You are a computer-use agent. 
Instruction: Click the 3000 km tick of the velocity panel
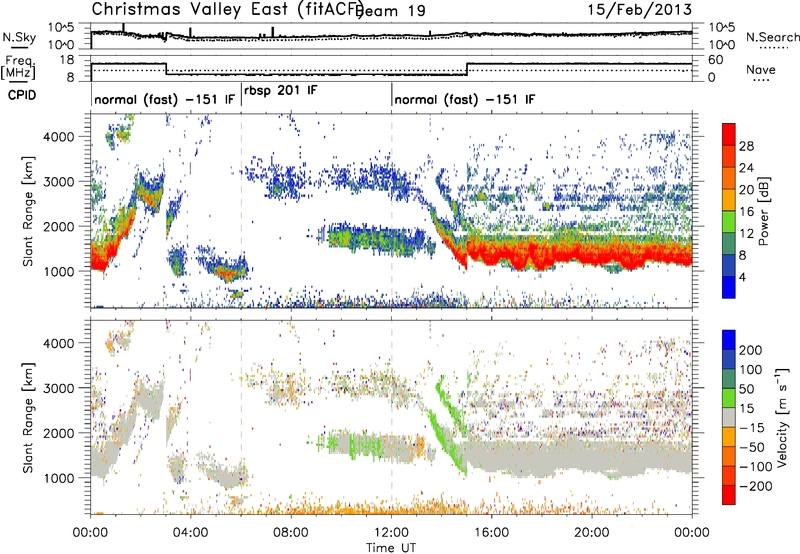click(x=59, y=388)
